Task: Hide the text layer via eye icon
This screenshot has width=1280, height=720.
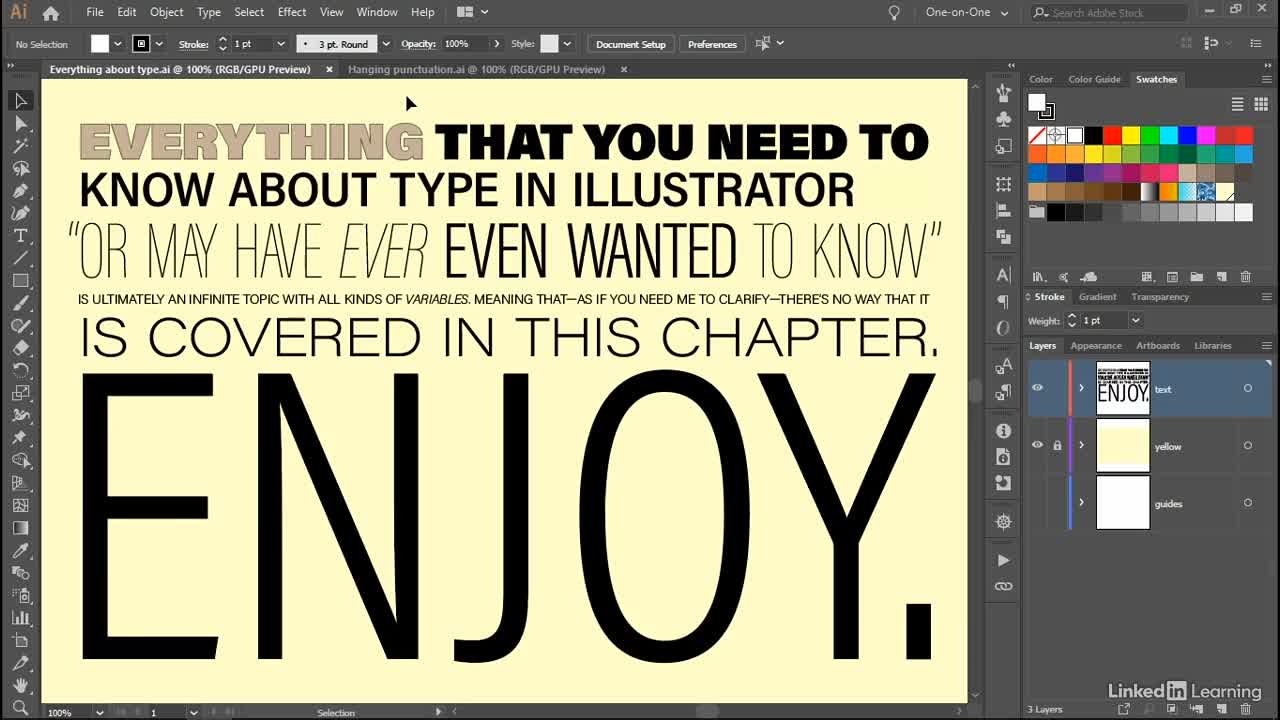Action: tap(1037, 388)
